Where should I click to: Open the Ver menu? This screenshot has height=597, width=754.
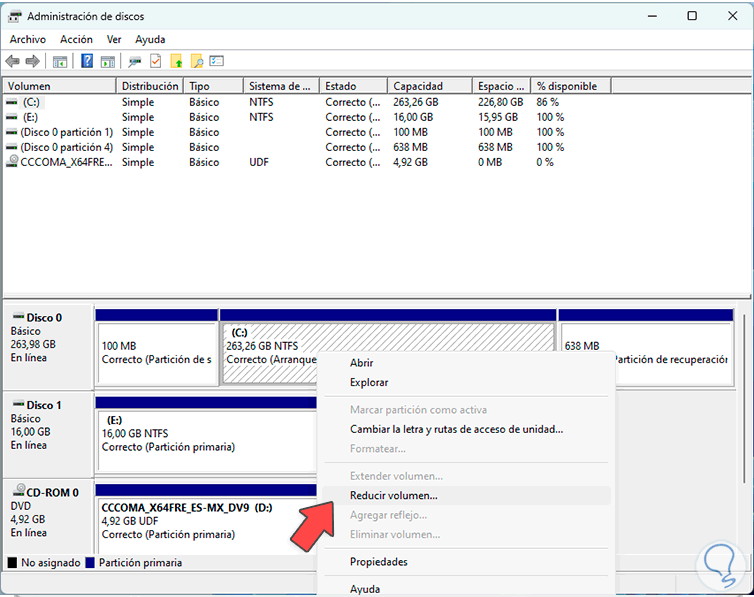point(114,39)
